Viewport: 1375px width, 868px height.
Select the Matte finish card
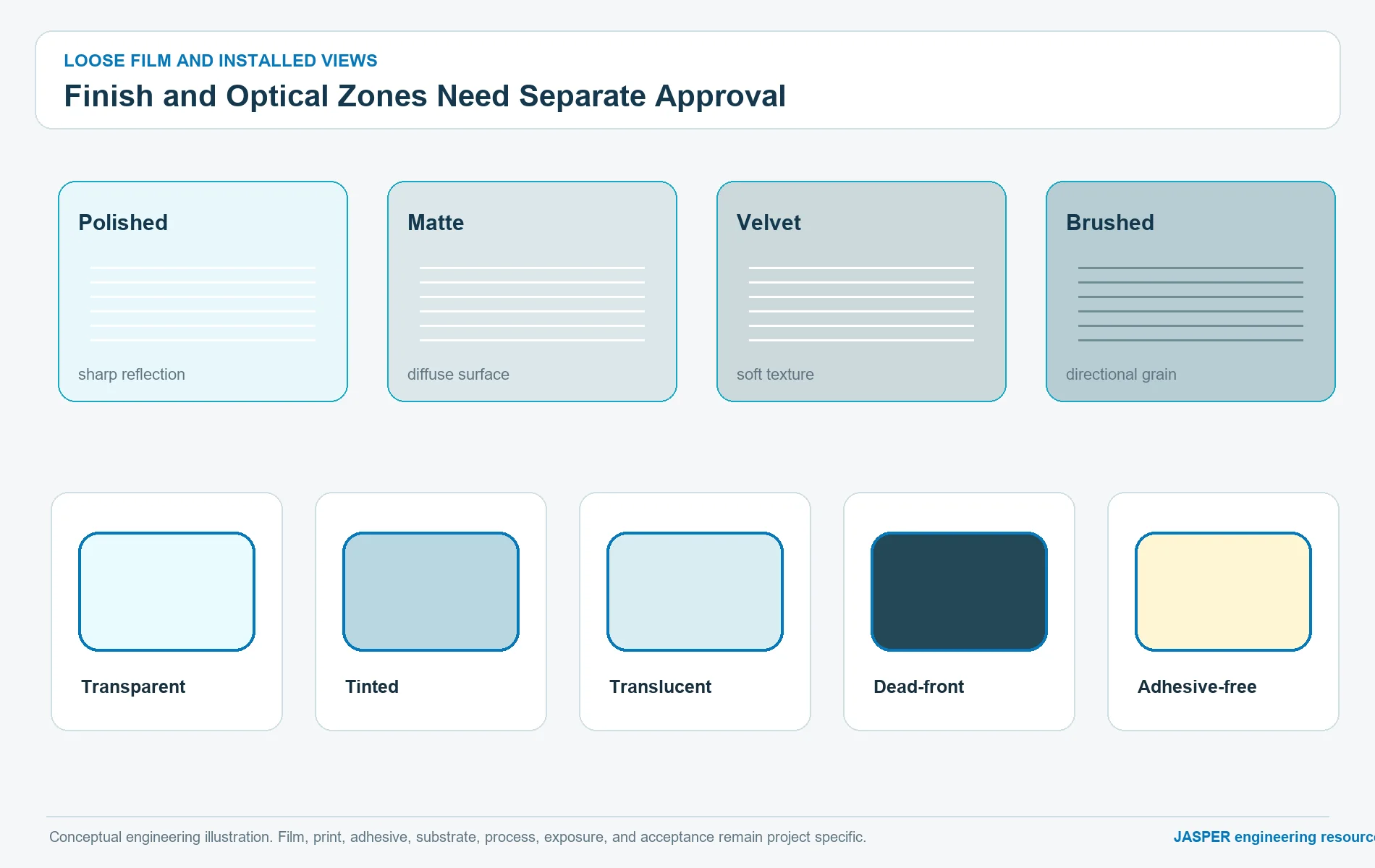click(x=532, y=292)
